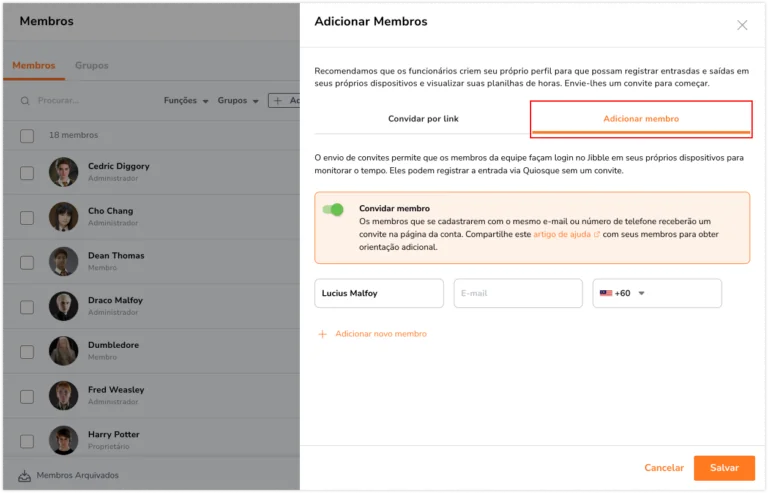768x493 pixels.
Task: Open the +60 country code dropdown
Action: [x=622, y=293]
